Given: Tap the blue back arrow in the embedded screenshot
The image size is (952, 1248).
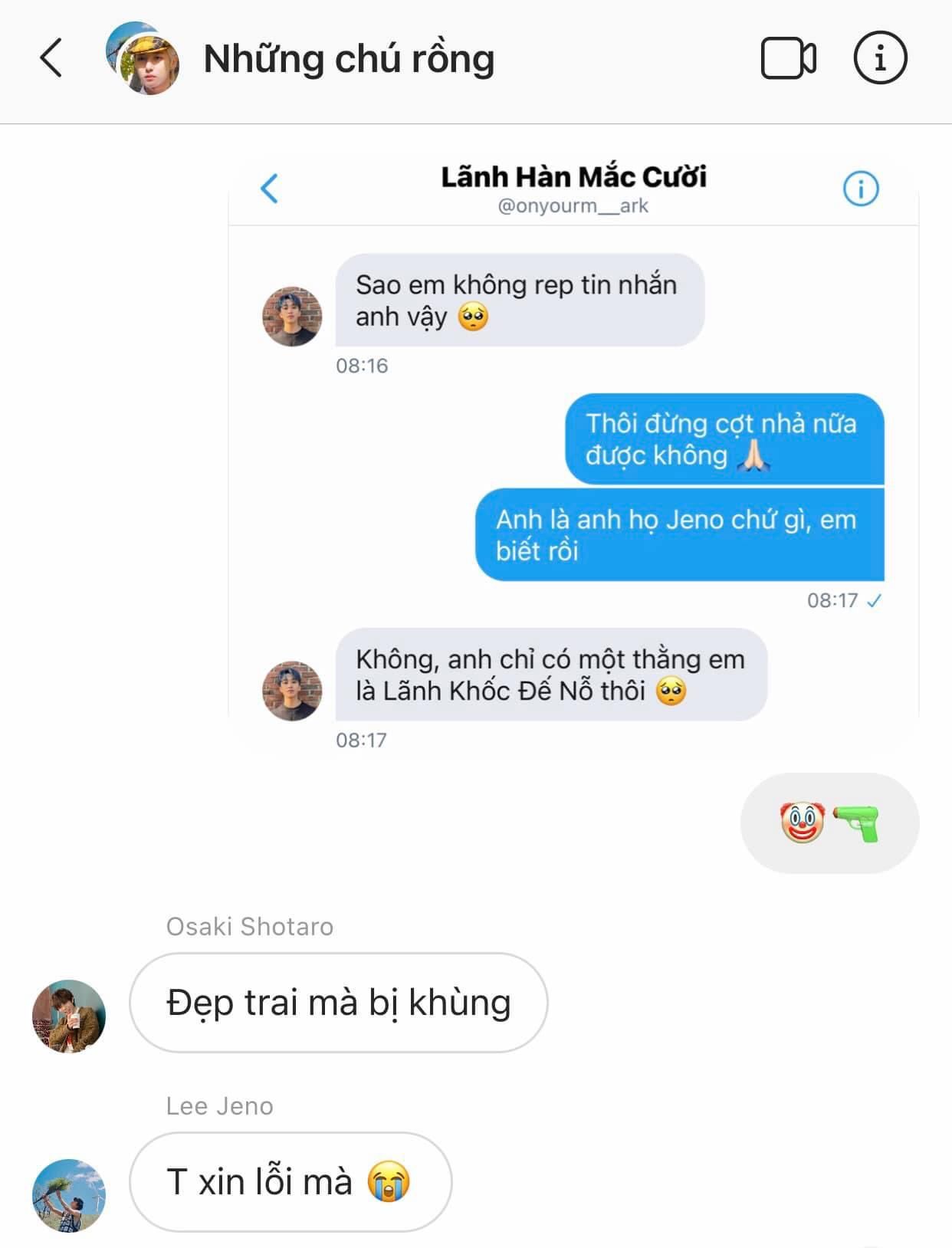Looking at the screenshot, I should click(269, 189).
